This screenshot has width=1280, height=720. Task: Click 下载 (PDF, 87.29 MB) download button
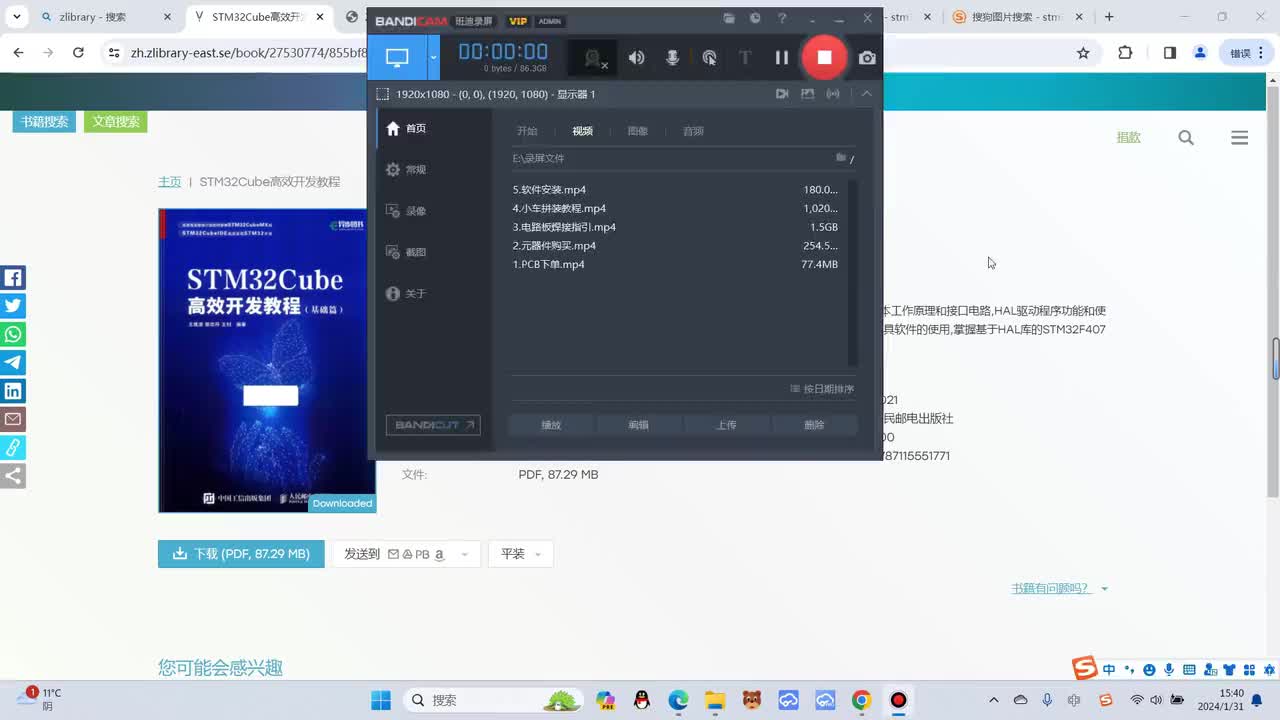coord(241,554)
